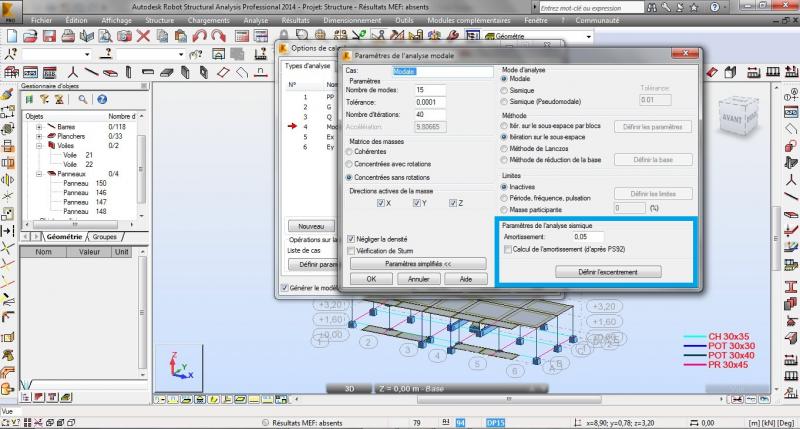Click the Paste icon in the toolbar

click(x=181, y=36)
